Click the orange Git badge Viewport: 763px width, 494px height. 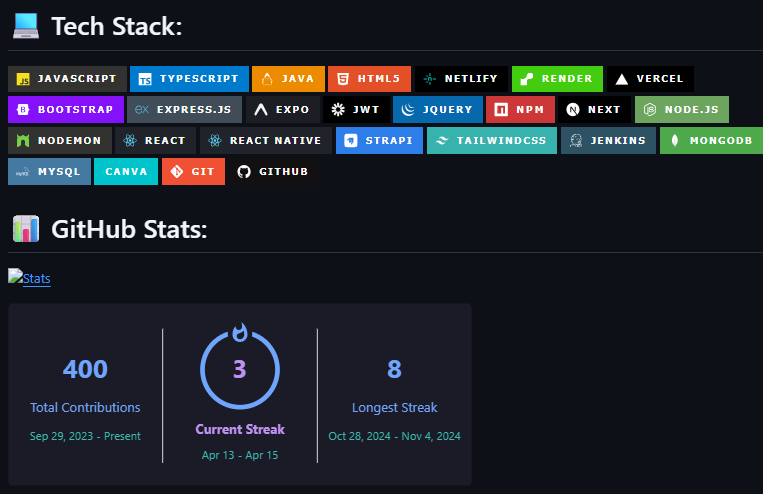(193, 171)
